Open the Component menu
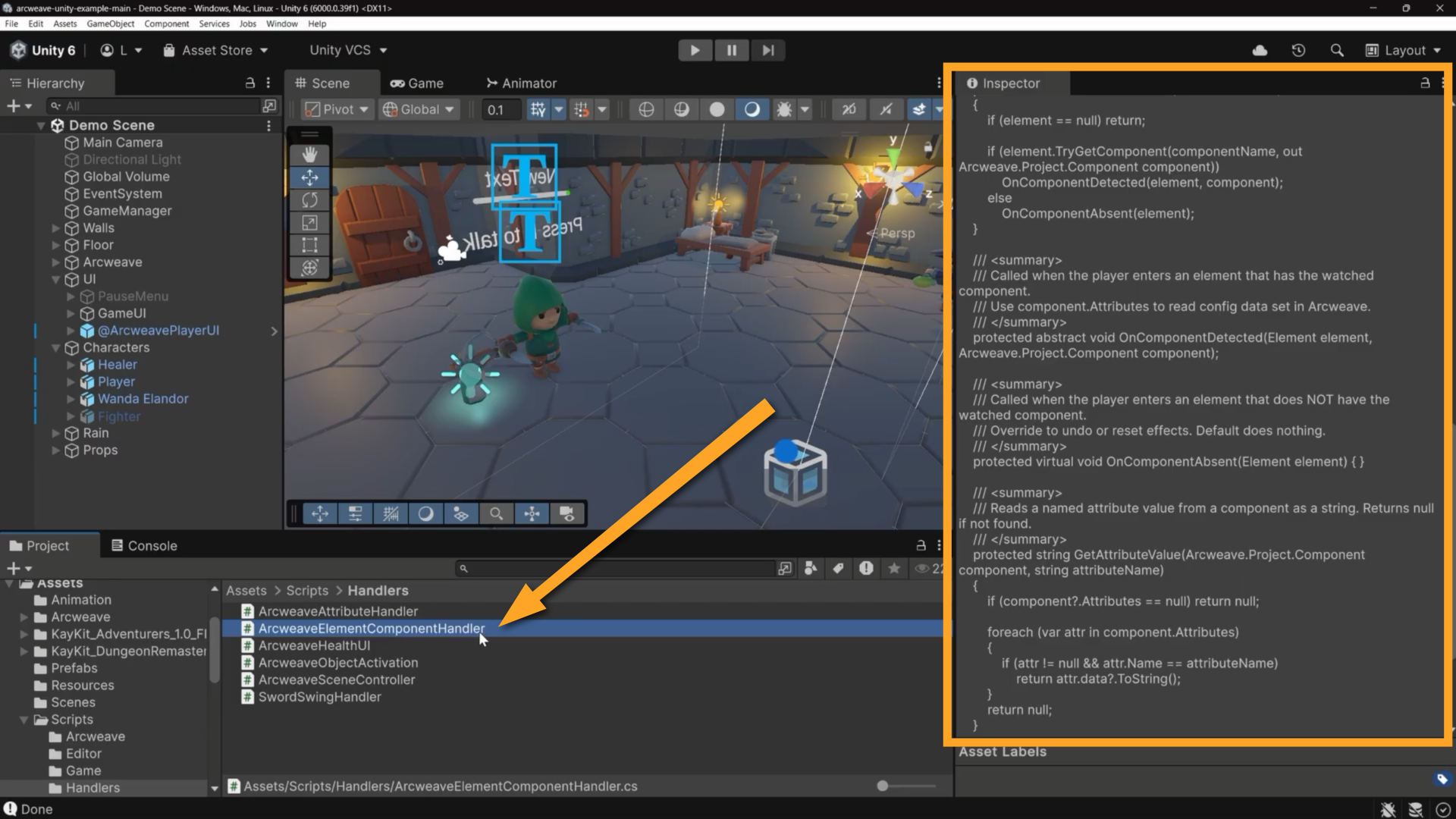Viewport: 1456px width, 819px height. (166, 24)
